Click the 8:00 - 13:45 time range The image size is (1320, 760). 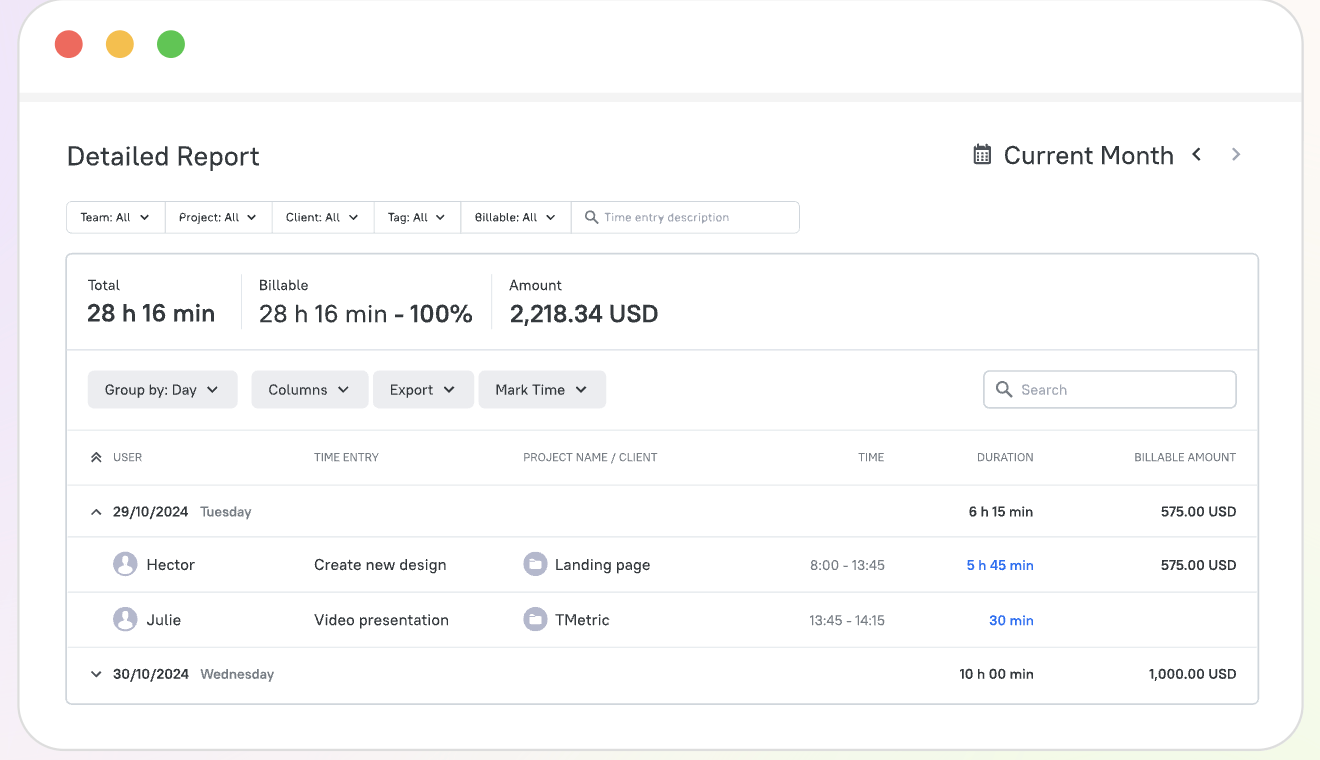[847, 565]
